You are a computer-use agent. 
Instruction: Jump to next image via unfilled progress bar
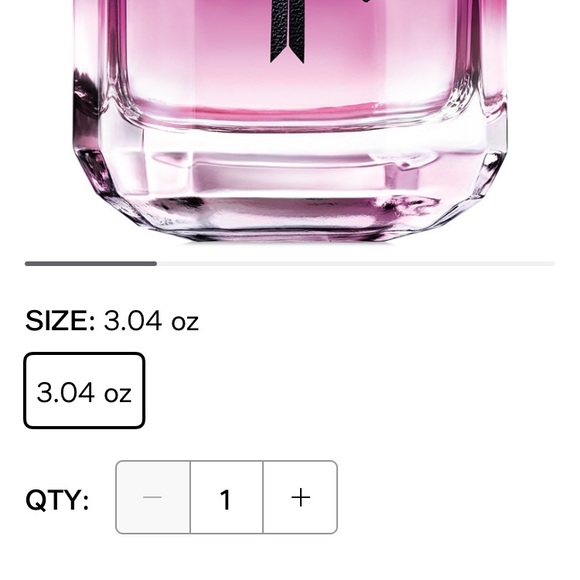click(356, 264)
